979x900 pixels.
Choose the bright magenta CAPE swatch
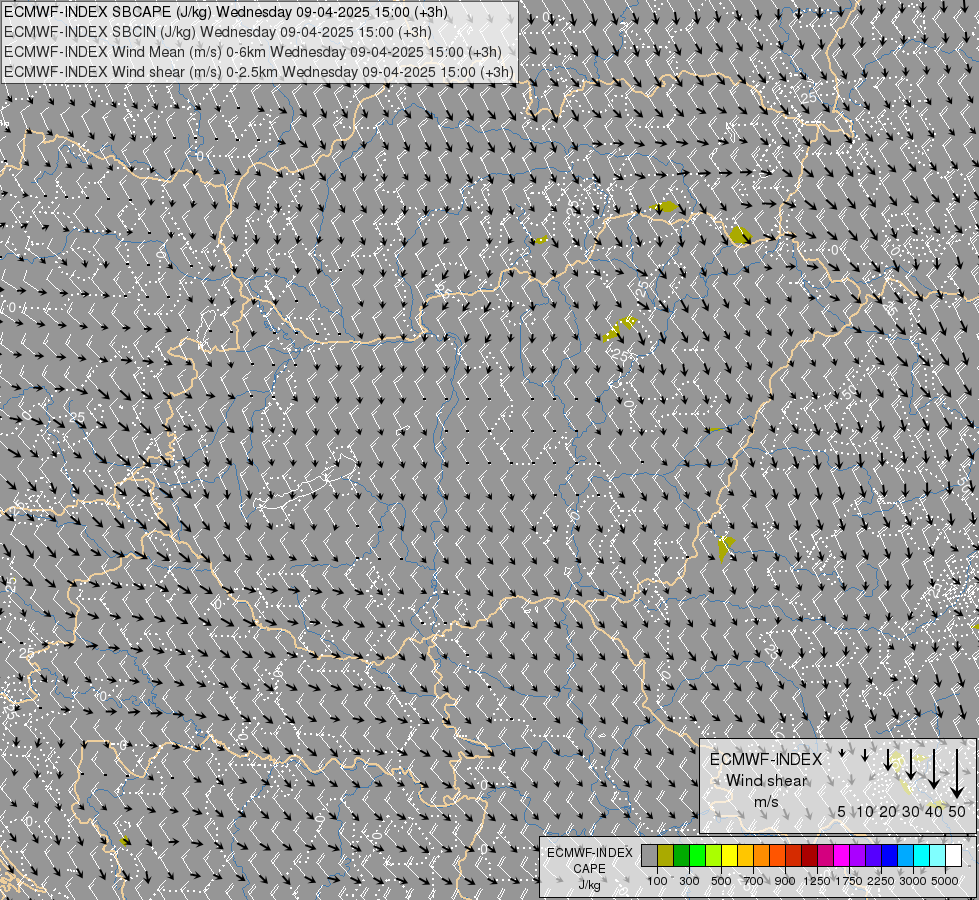842,856
